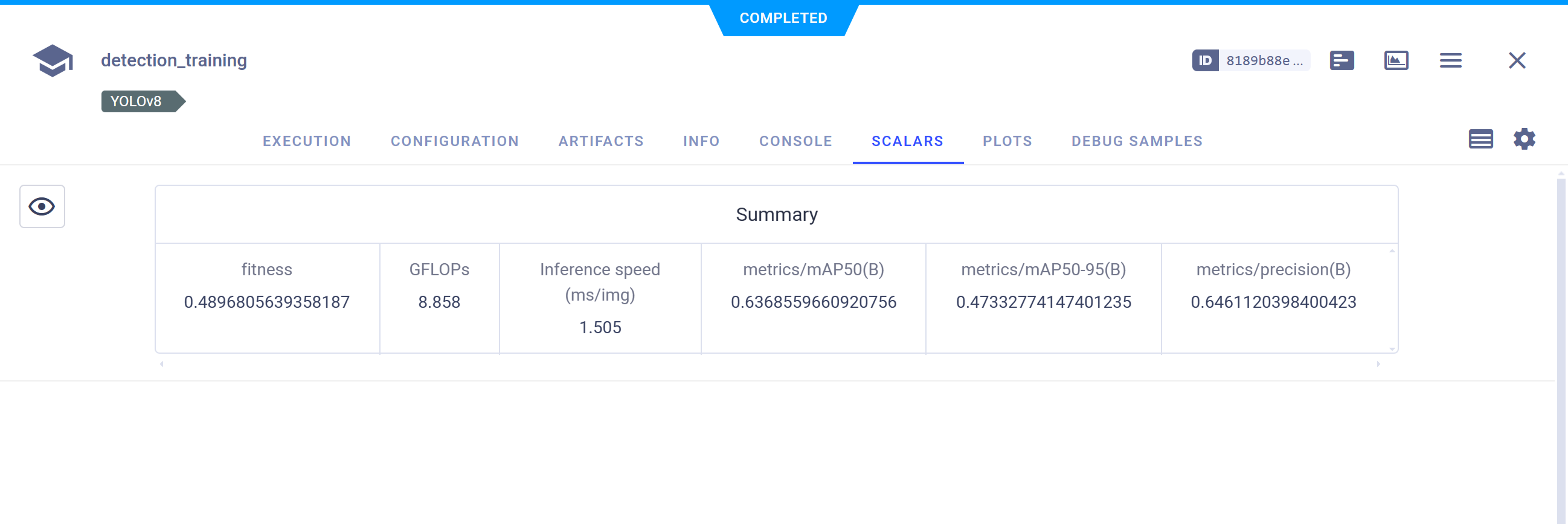Click the graduation cap experiment icon
Image resolution: width=1568 pixels, height=524 pixels.
pos(53,60)
